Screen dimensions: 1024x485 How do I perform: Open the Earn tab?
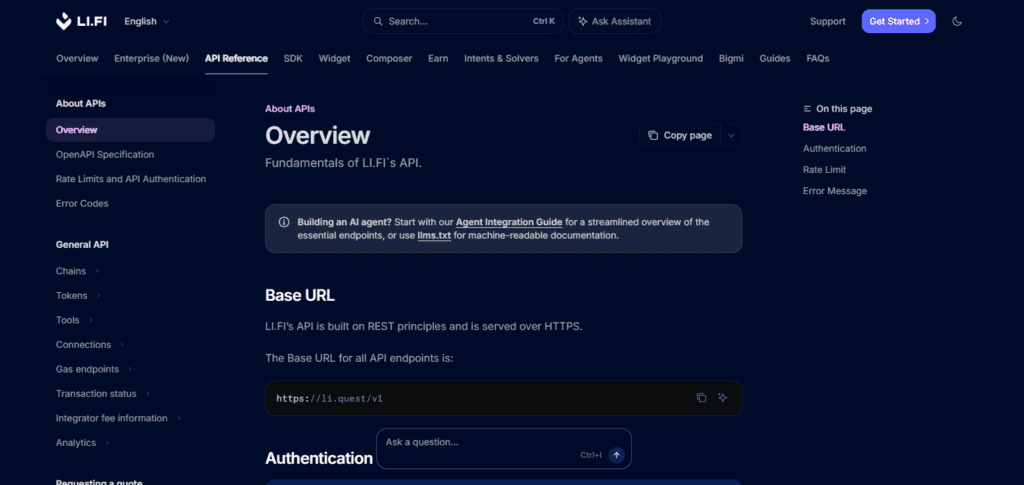[438, 58]
